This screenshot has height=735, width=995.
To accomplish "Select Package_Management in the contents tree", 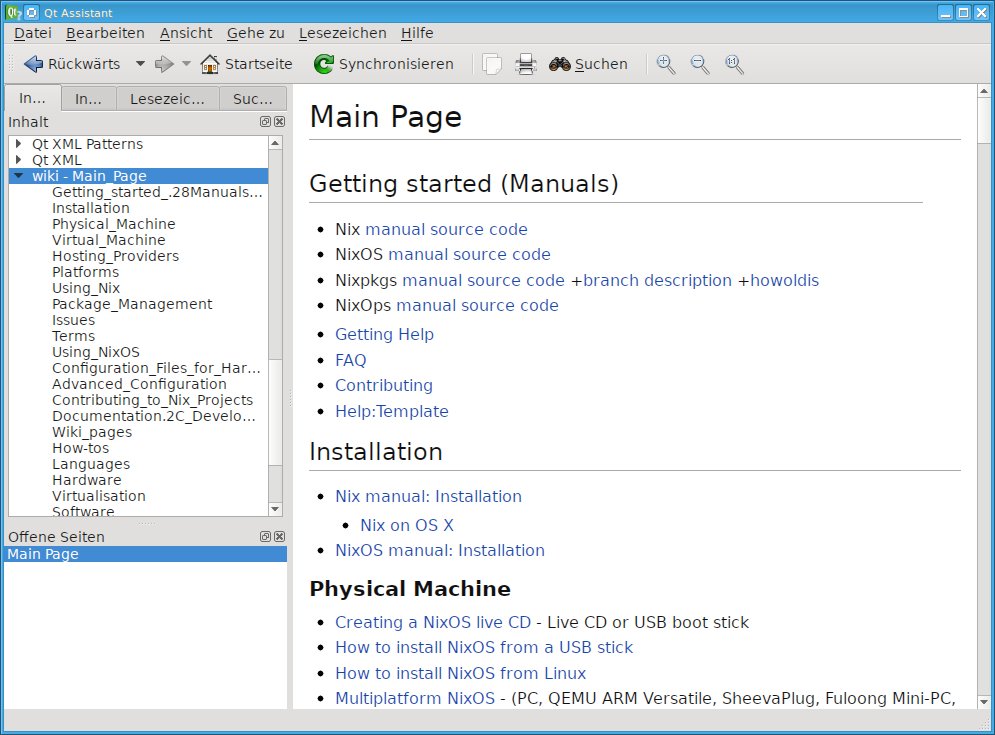I will pos(132,304).
